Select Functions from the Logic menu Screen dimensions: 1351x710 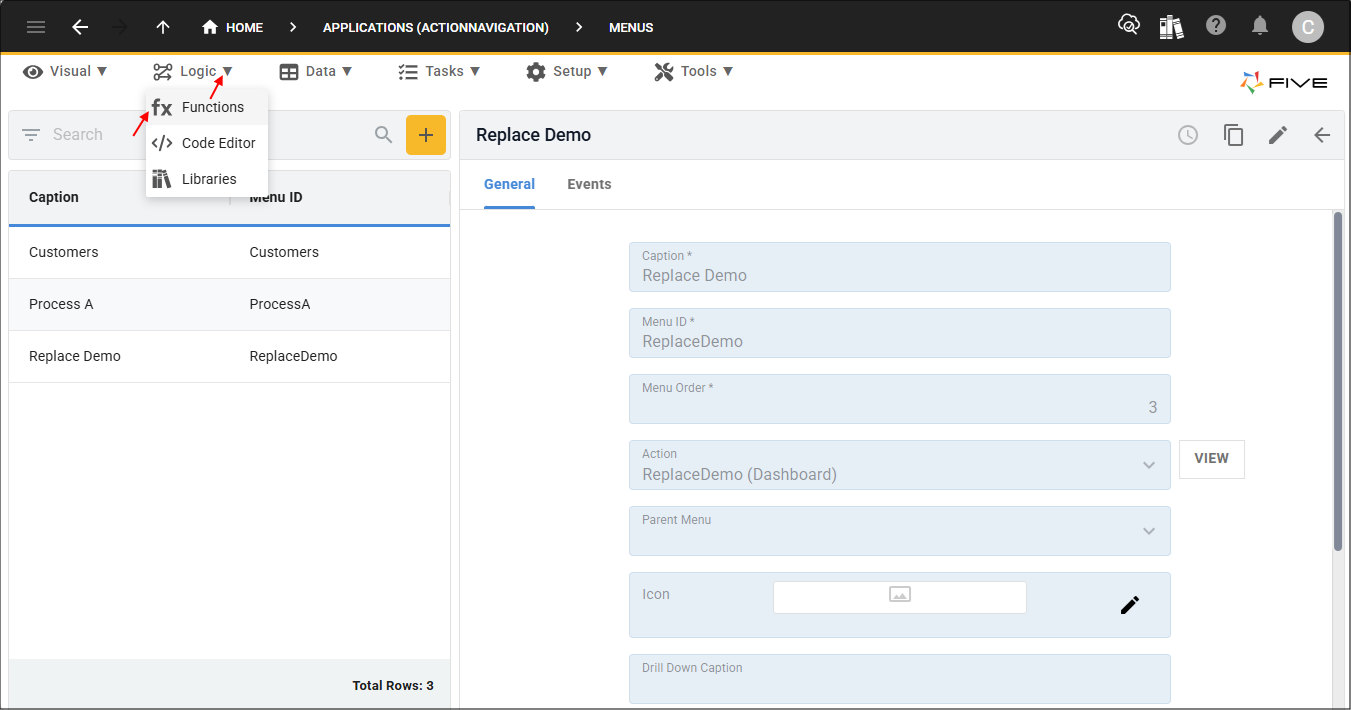pos(212,107)
